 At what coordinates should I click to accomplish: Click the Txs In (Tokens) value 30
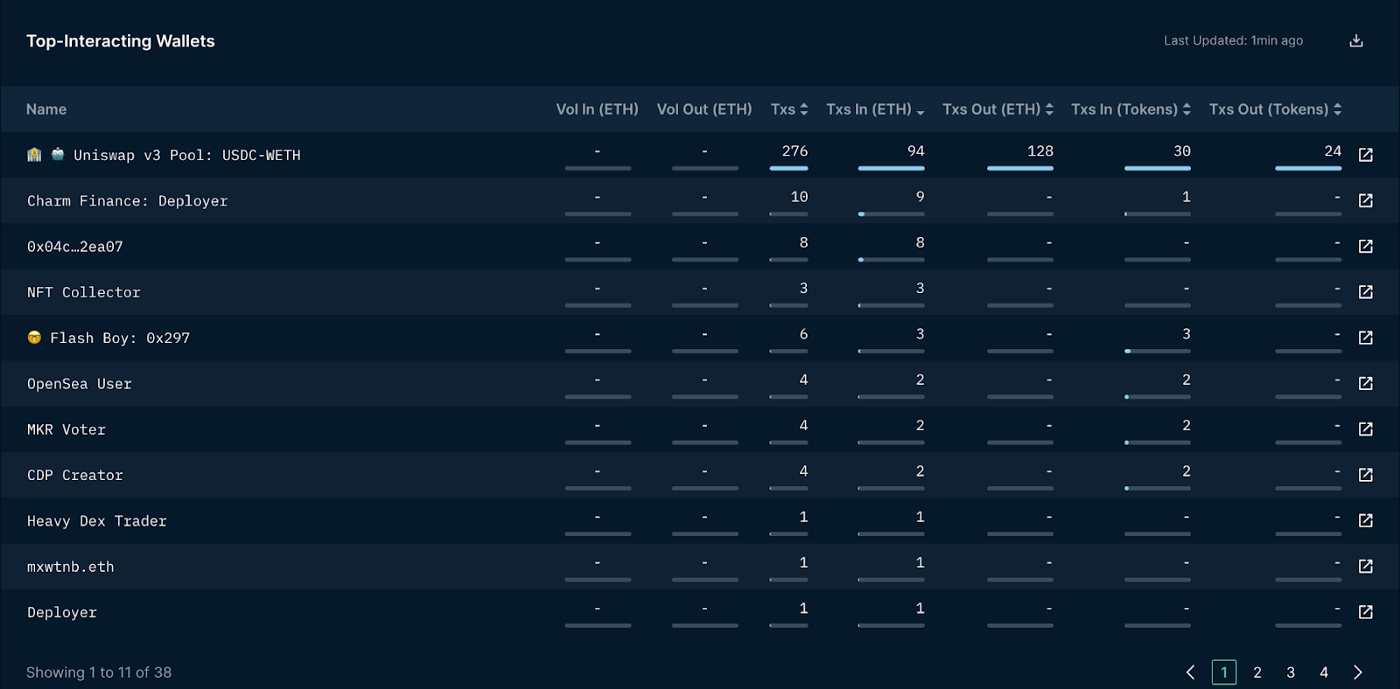[x=1182, y=151]
